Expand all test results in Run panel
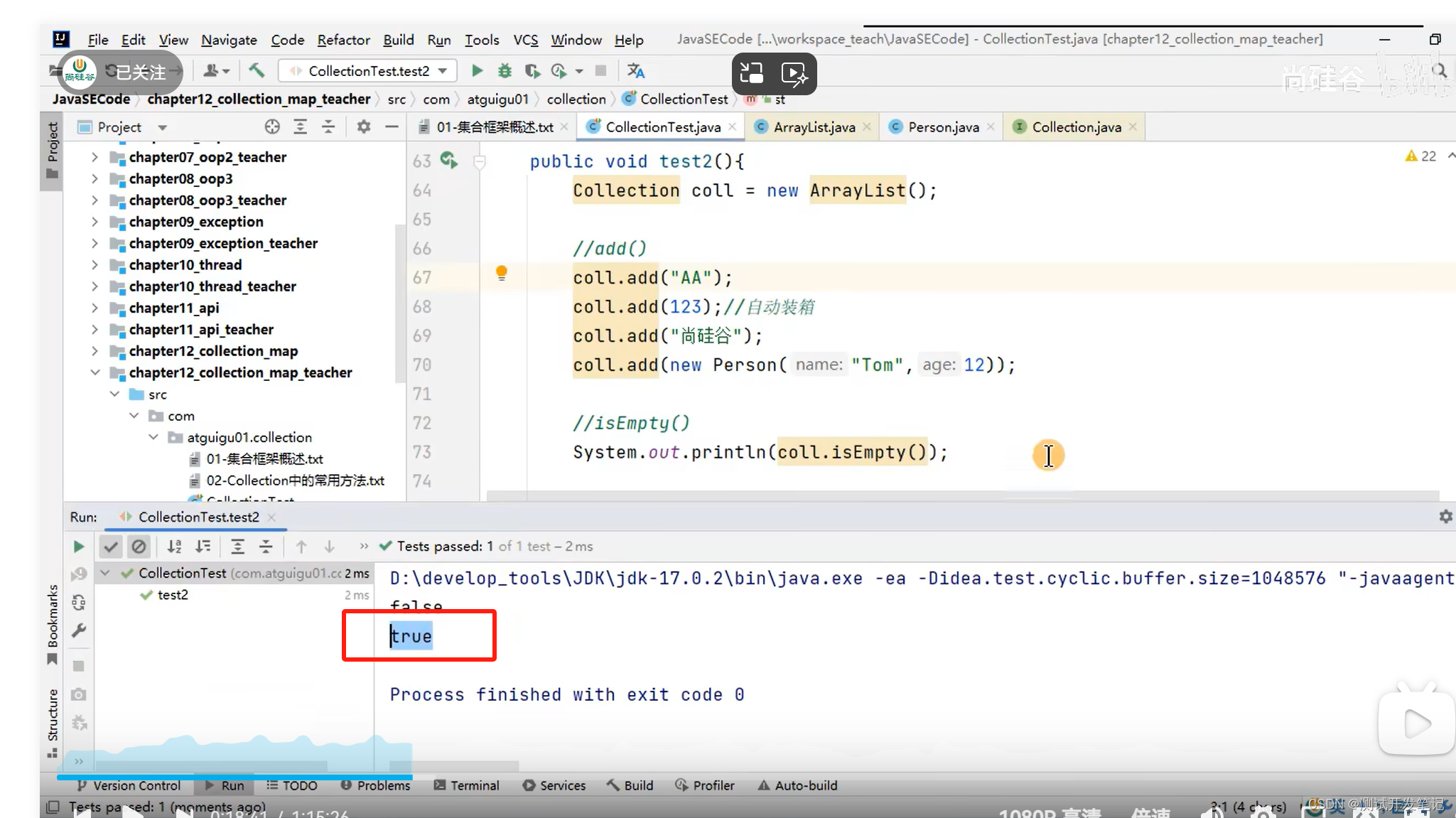1456x818 pixels. tap(237, 546)
